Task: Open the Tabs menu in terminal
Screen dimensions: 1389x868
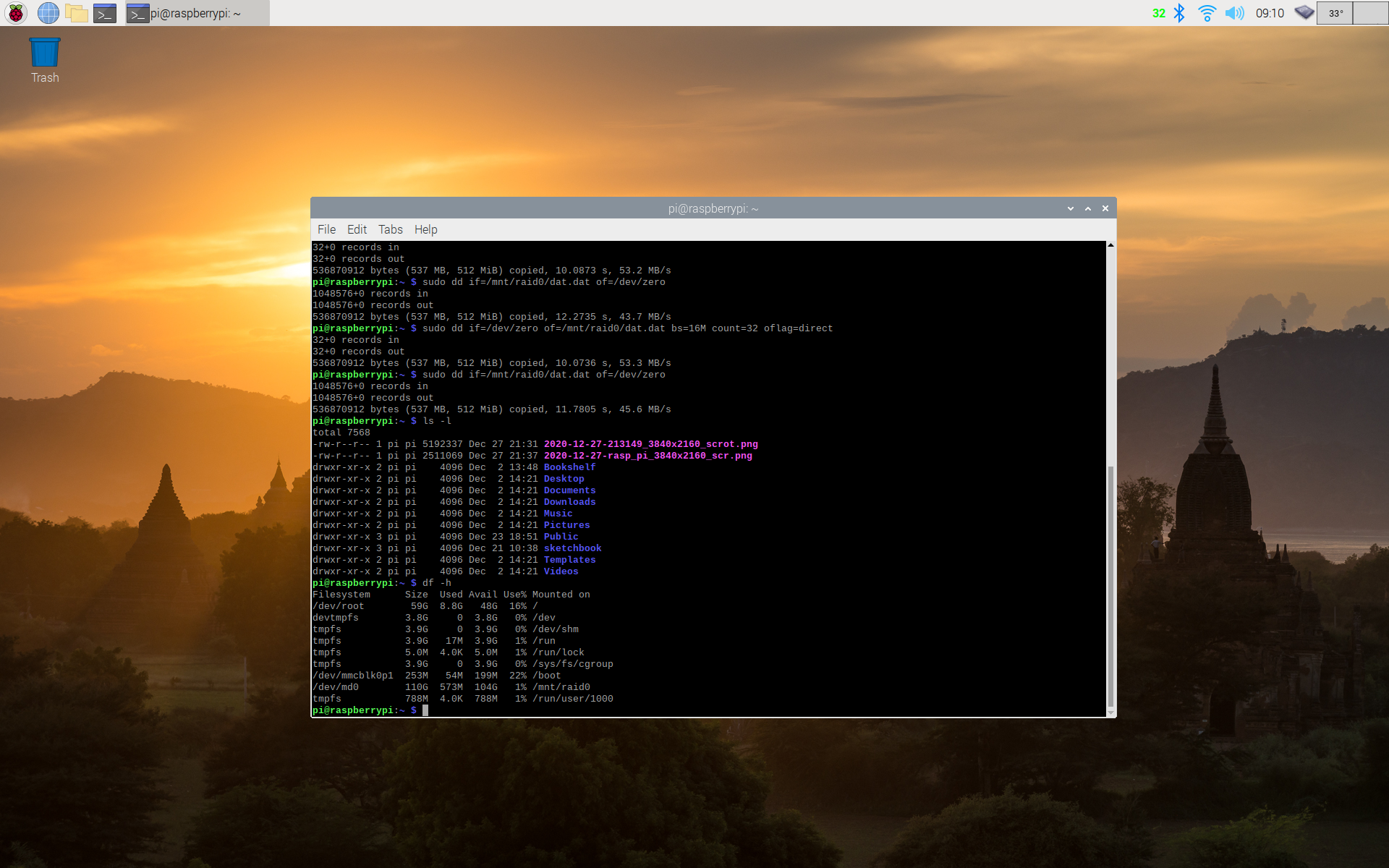Action: [x=391, y=229]
